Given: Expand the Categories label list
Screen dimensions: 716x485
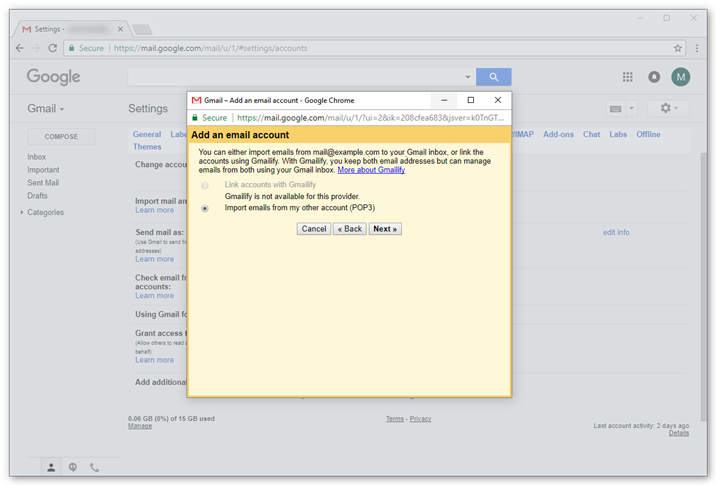Looking at the screenshot, I should click(x=22, y=212).
